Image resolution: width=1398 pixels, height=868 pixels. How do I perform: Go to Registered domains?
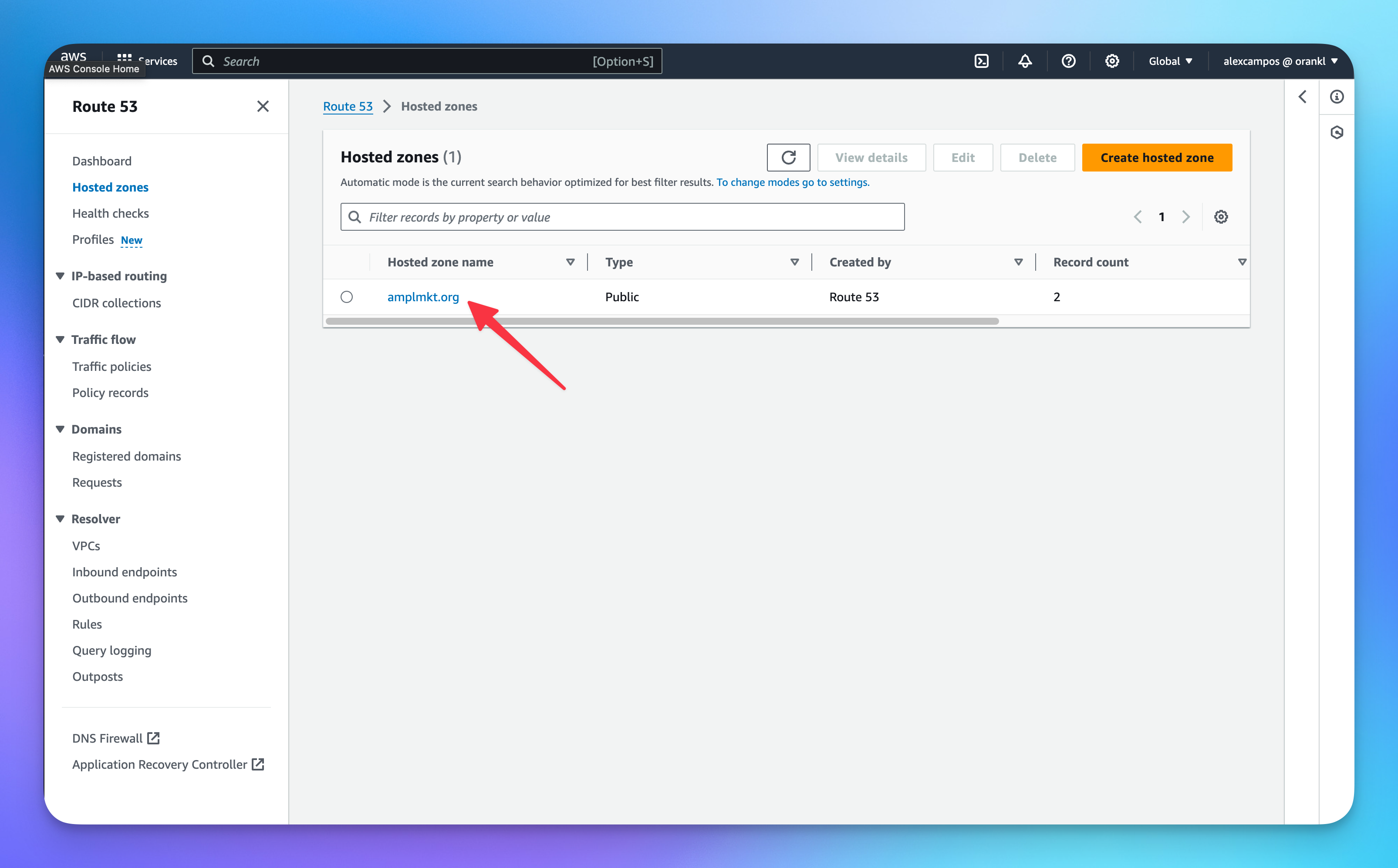point(126,456)
